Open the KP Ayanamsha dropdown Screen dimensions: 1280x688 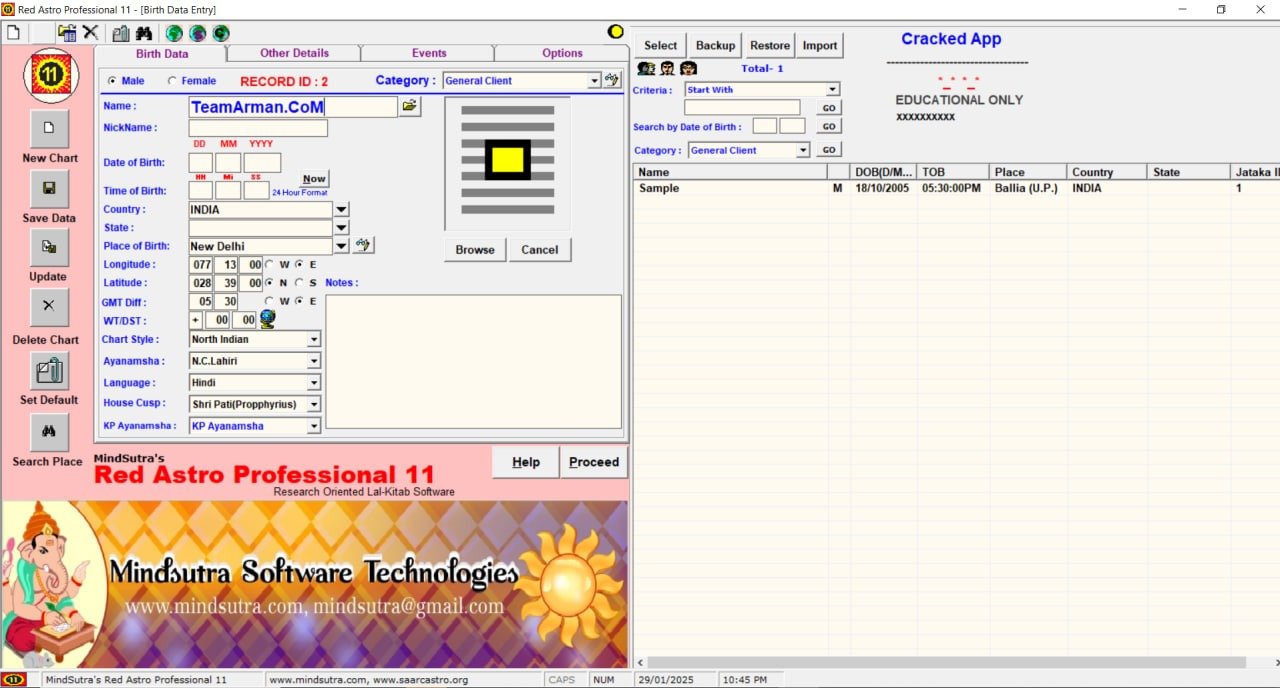coord(314,426)
